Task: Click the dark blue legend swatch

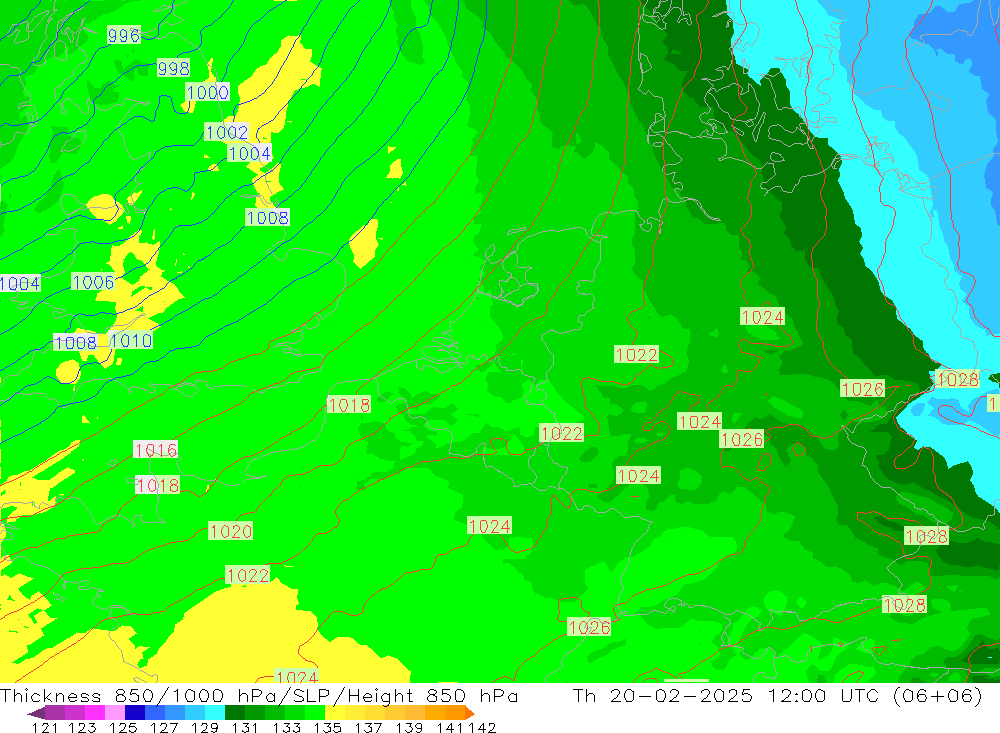Action: pyautogui.click(x=135, y=713)
